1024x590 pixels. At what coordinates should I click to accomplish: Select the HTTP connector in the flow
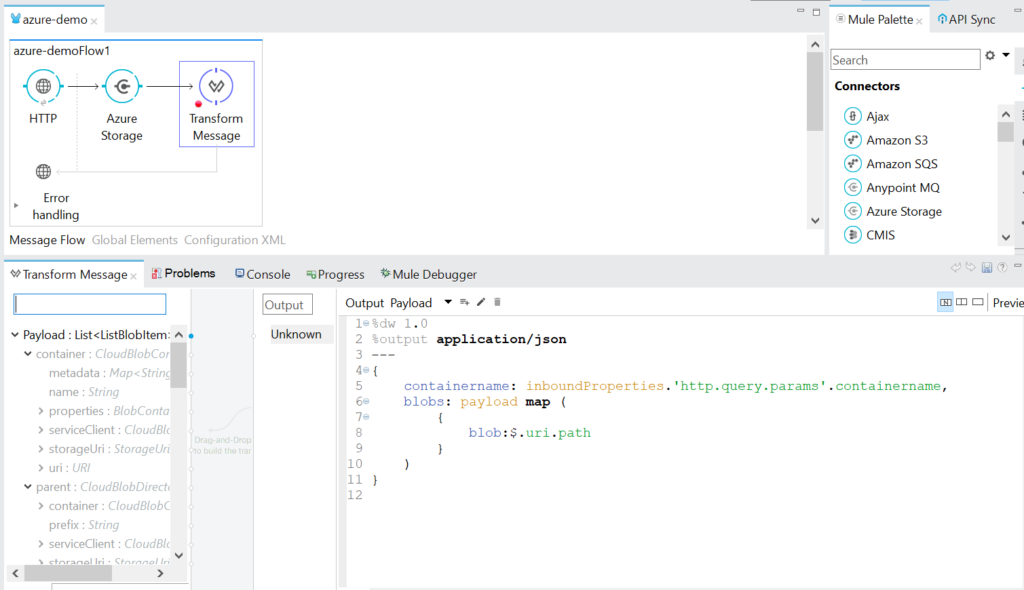coord(43,86)
